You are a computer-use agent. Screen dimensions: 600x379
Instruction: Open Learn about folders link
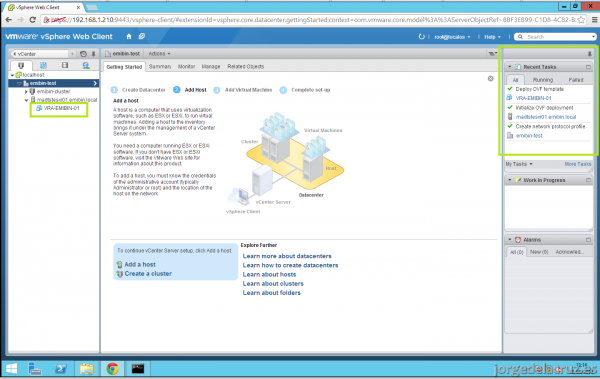point(272,293)
